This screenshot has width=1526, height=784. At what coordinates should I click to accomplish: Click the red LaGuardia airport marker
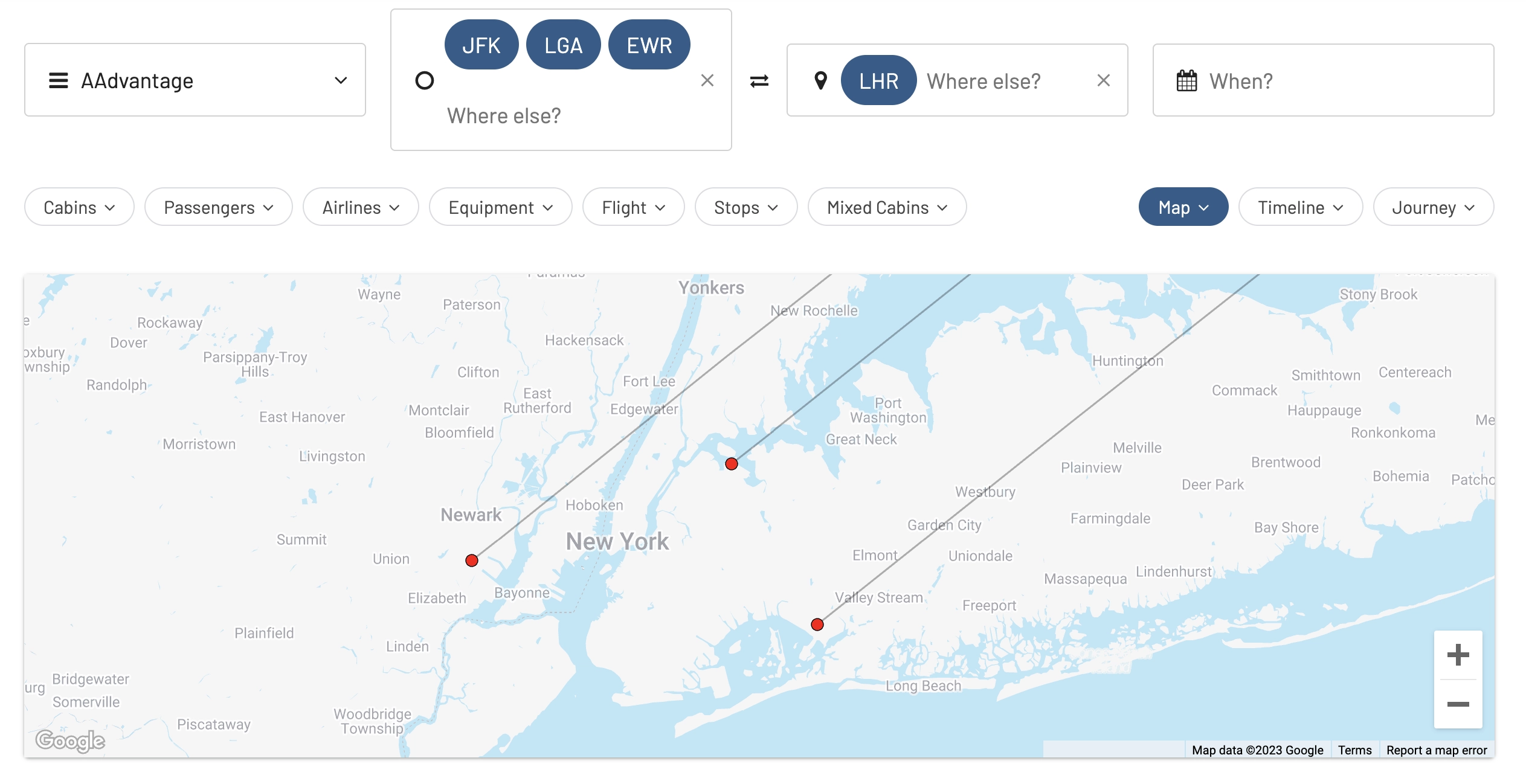click(x=732, y=464)
